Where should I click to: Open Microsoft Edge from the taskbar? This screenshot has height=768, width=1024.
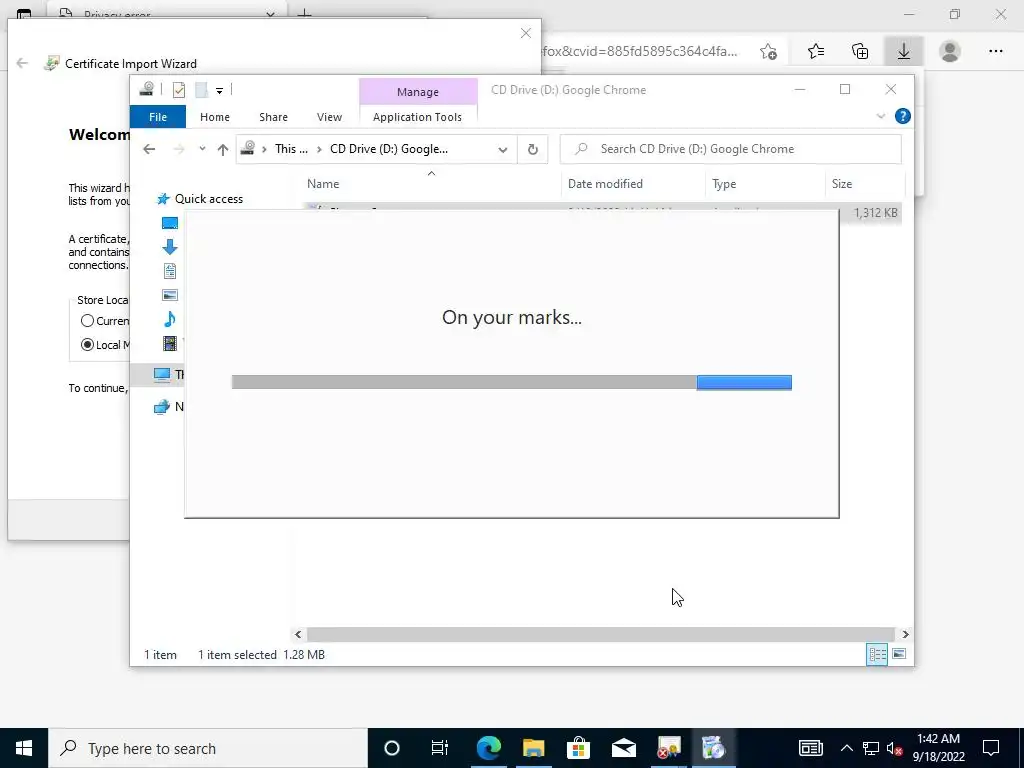(488, 748)
